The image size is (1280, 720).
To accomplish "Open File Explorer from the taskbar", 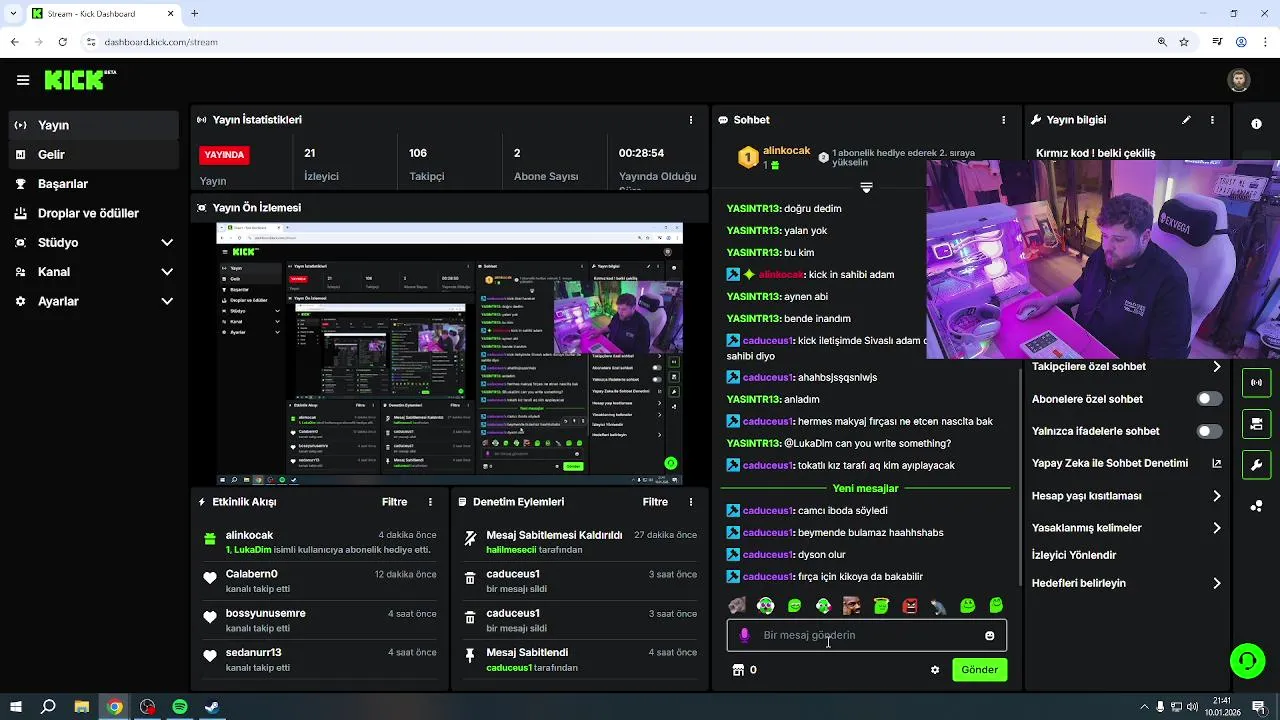I will 82,707.
